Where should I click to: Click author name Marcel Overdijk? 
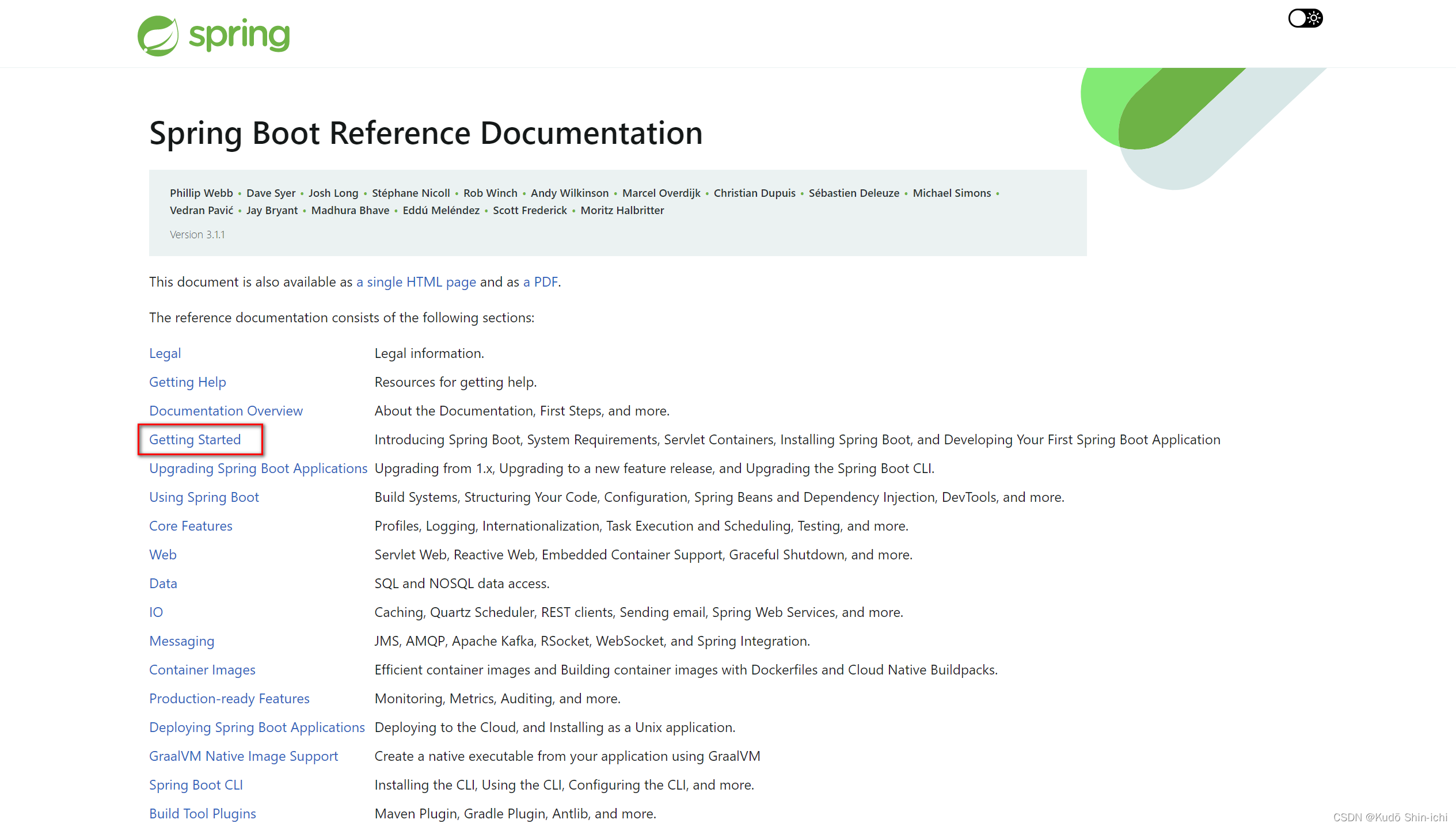[662, 193]
